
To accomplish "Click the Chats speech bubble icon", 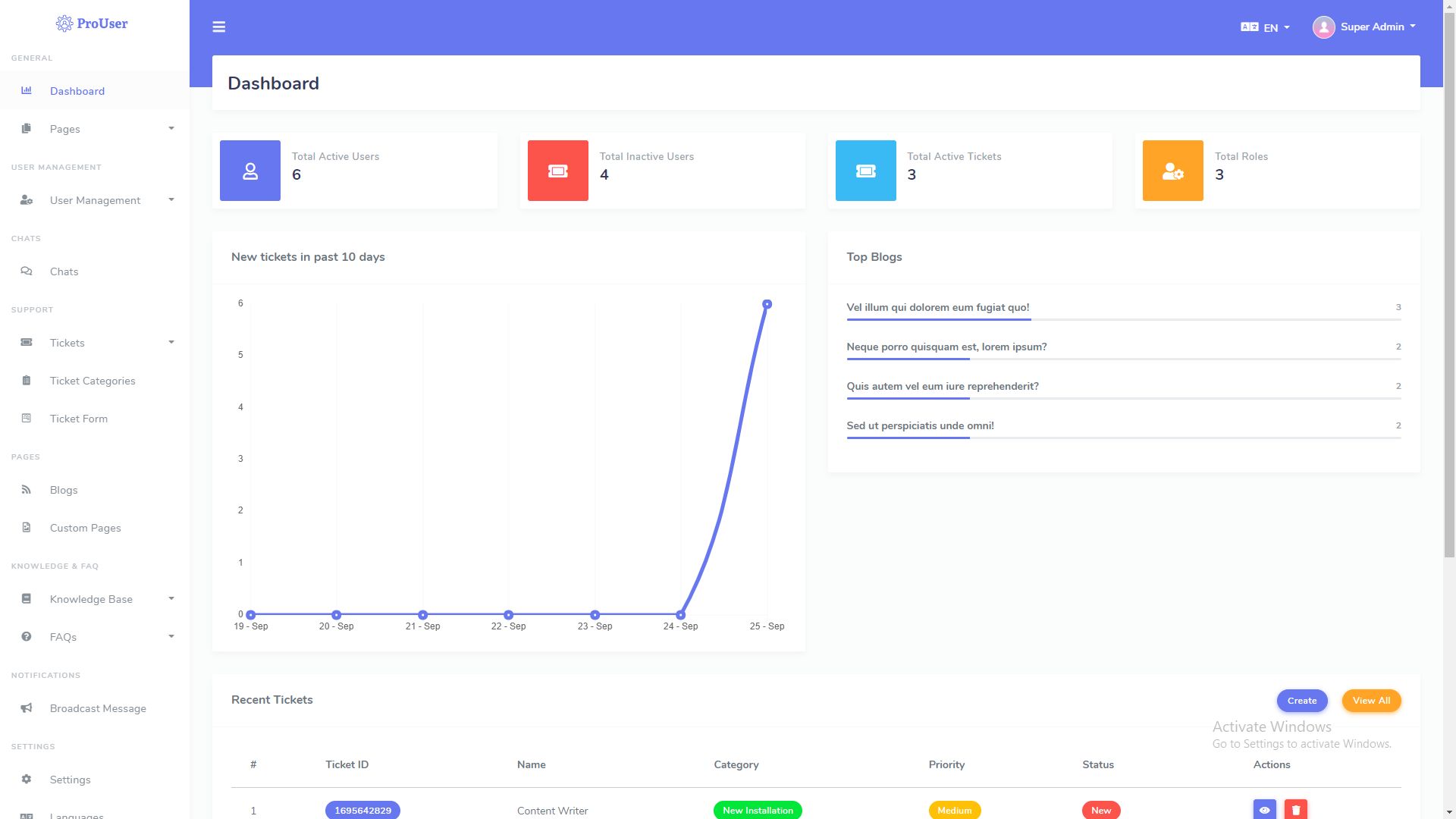I will click(x=27, y=271).
